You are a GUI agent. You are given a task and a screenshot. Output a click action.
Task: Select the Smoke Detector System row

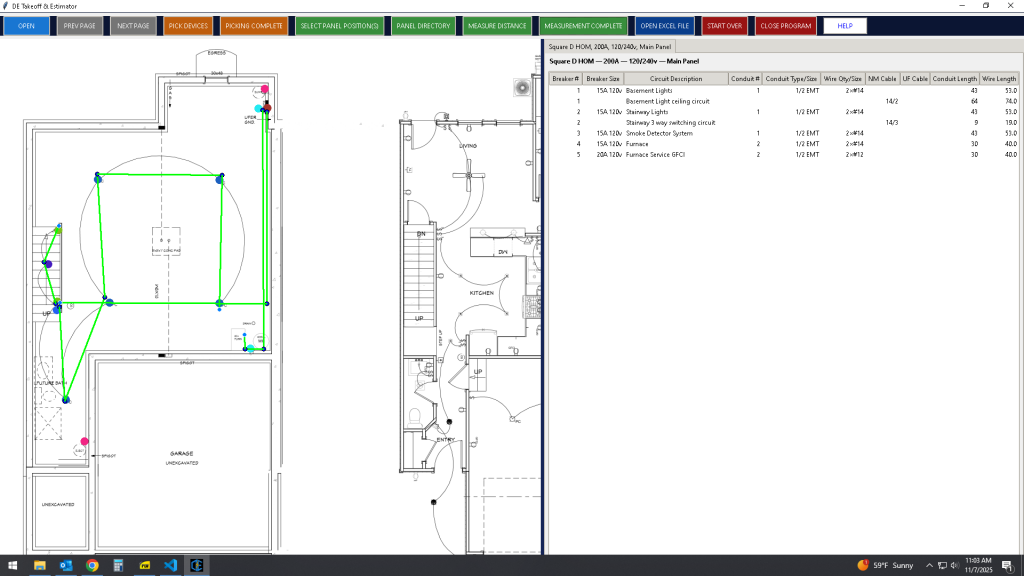point(659,133)
